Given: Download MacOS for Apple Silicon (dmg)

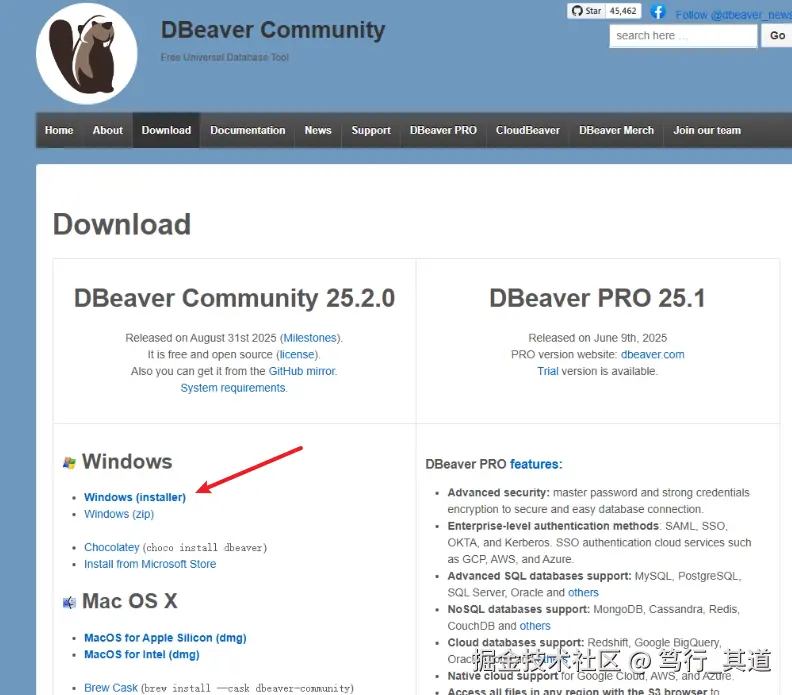Looking at the screenshot, I should tap(165, 638).
